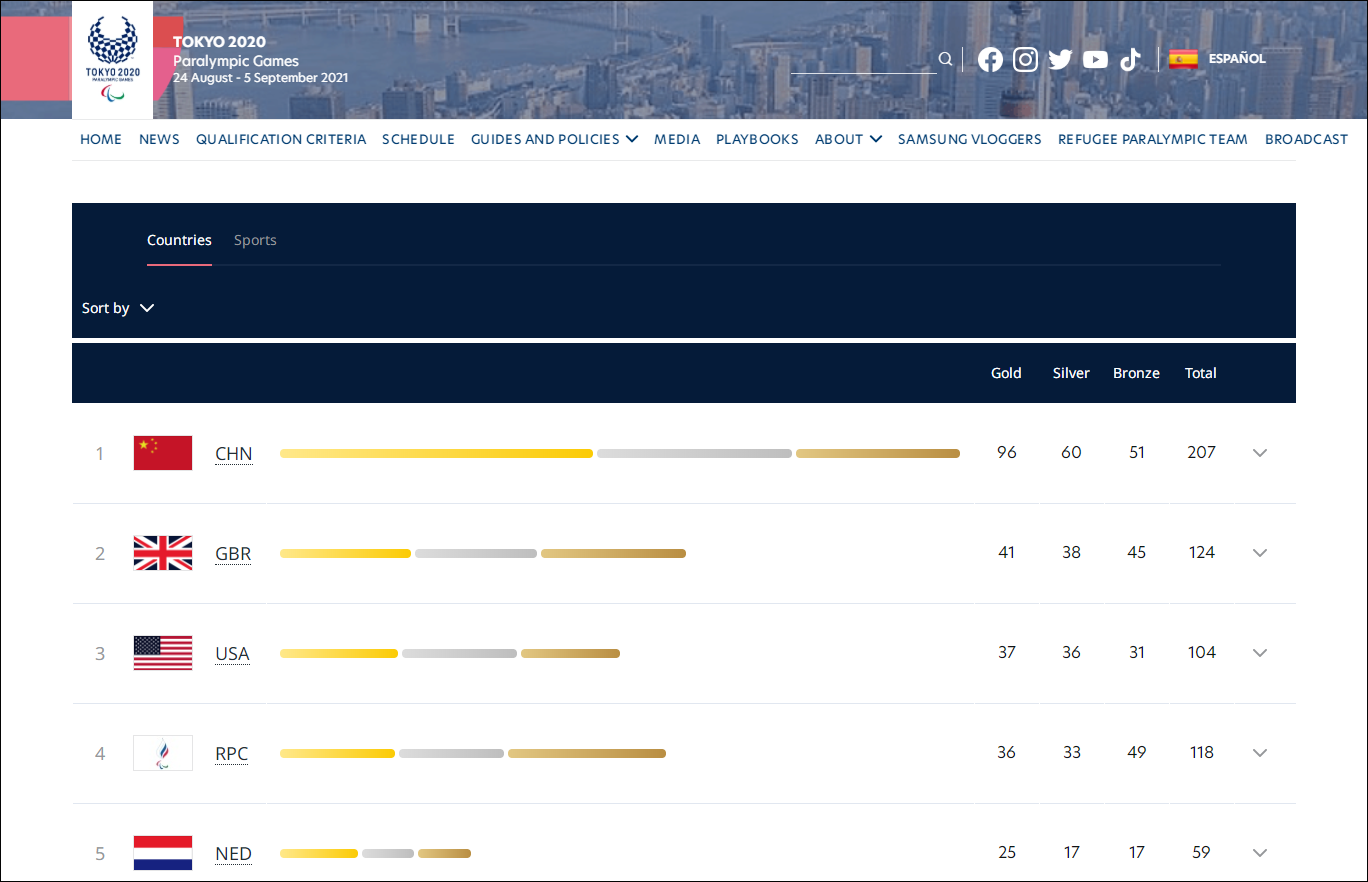
Task: Open the Twitter social icon
Action: tap(1060, 60)
